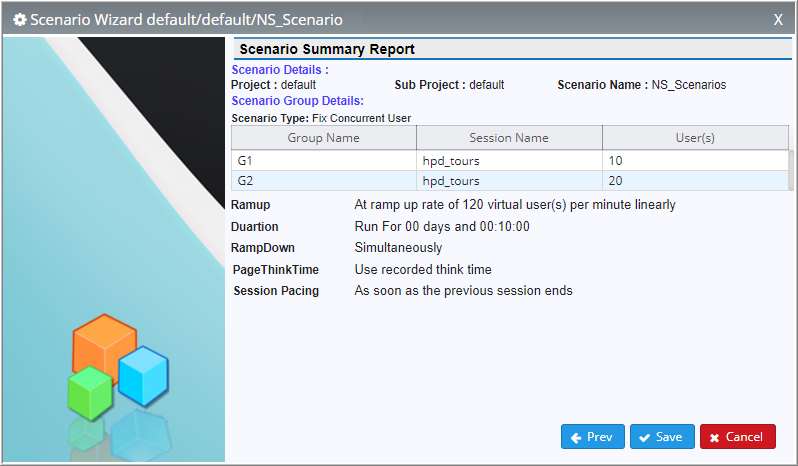
Task: Save the scenario summary
Action: click(x=662, y=436)
